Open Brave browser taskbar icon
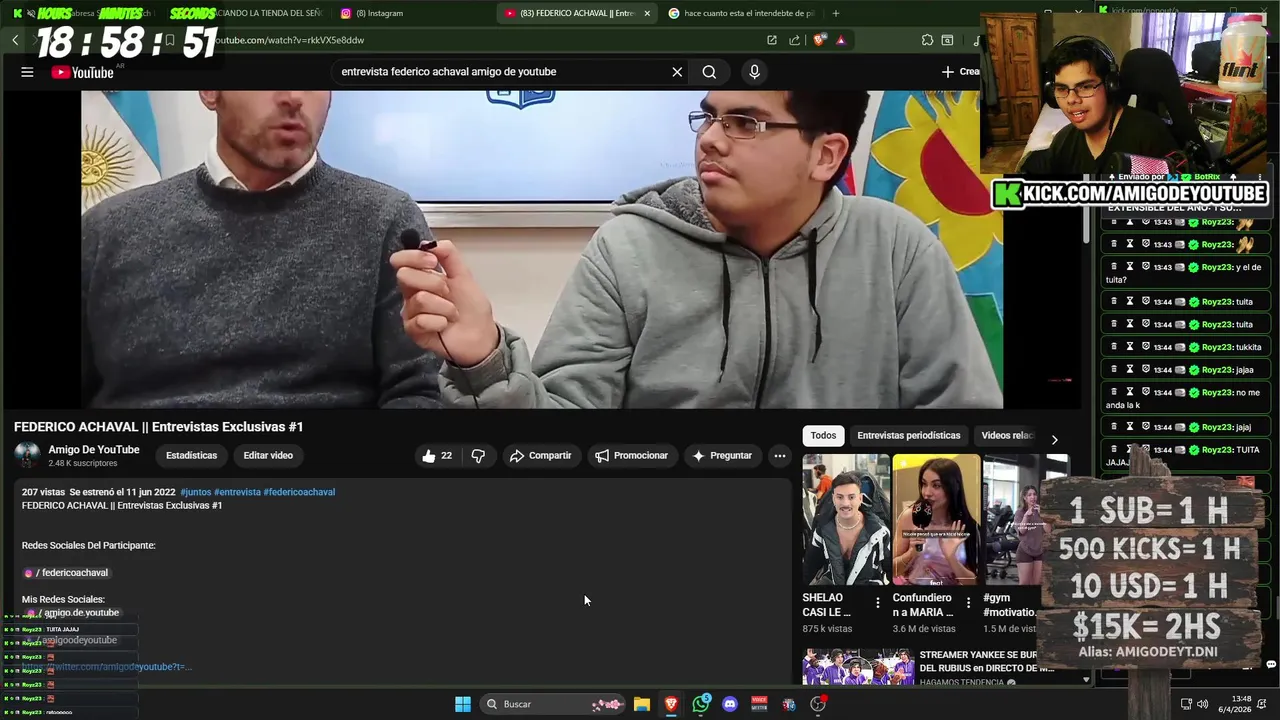1280x720 pixels. [x=671, y=704]
